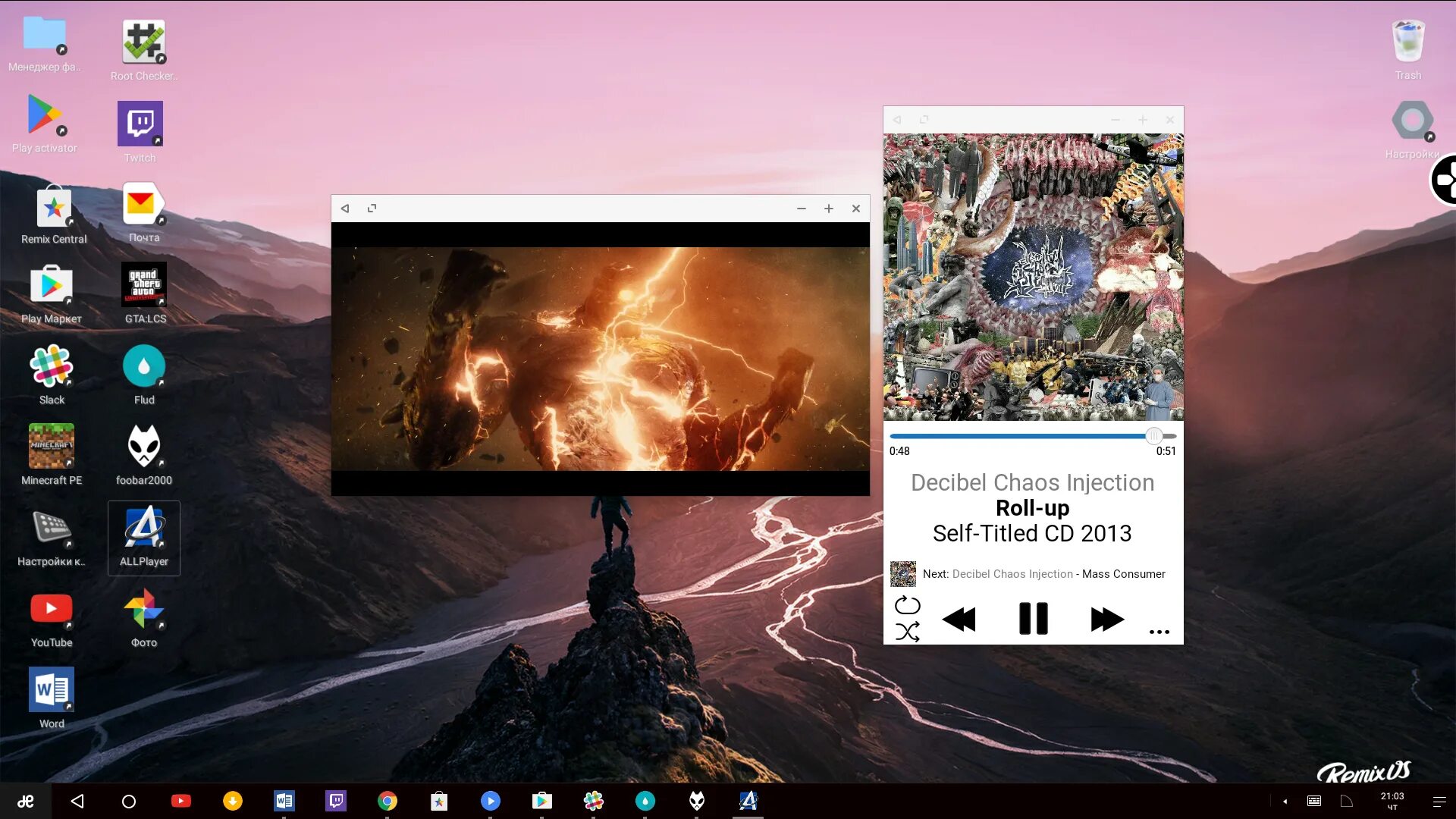Click the Decibel Chaos Injection album art
This screenshot has width=1456, height=819.
[1033, 277]
